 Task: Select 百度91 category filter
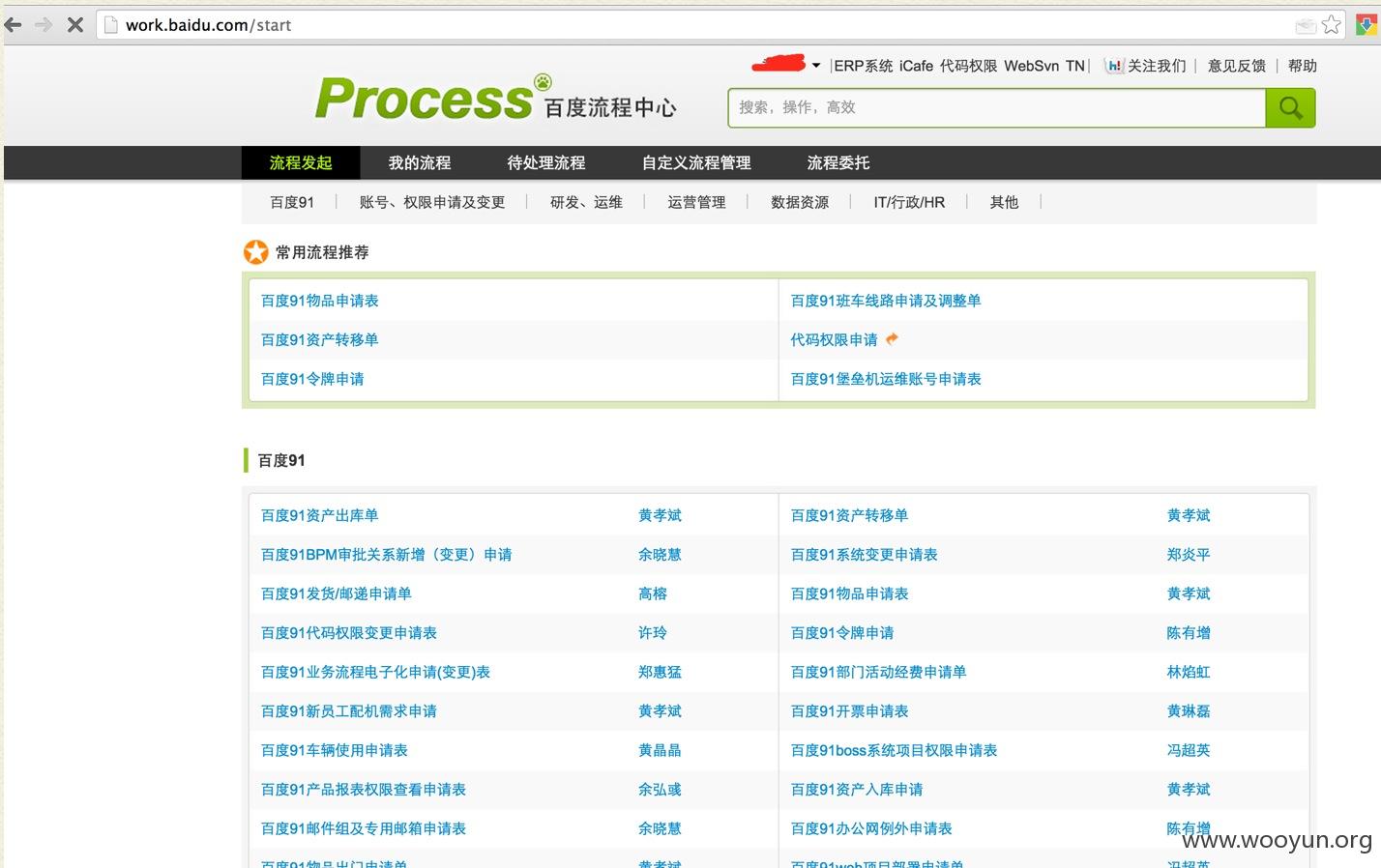tap(292, 202)
